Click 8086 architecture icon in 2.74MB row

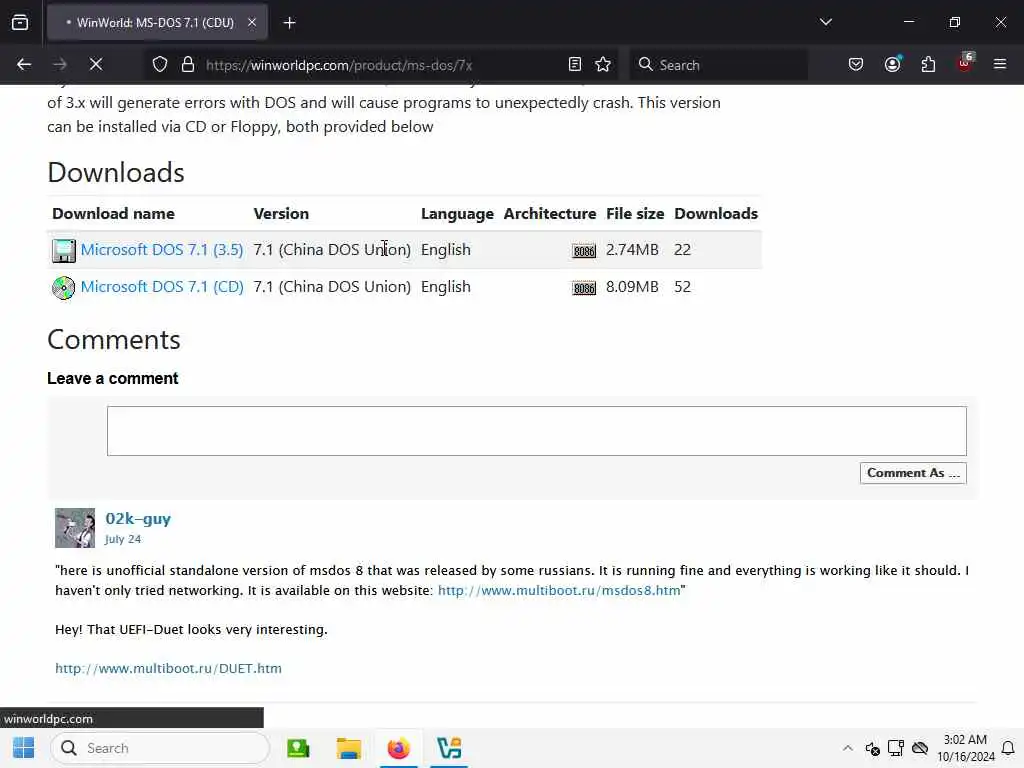click(x=584, y=251)
